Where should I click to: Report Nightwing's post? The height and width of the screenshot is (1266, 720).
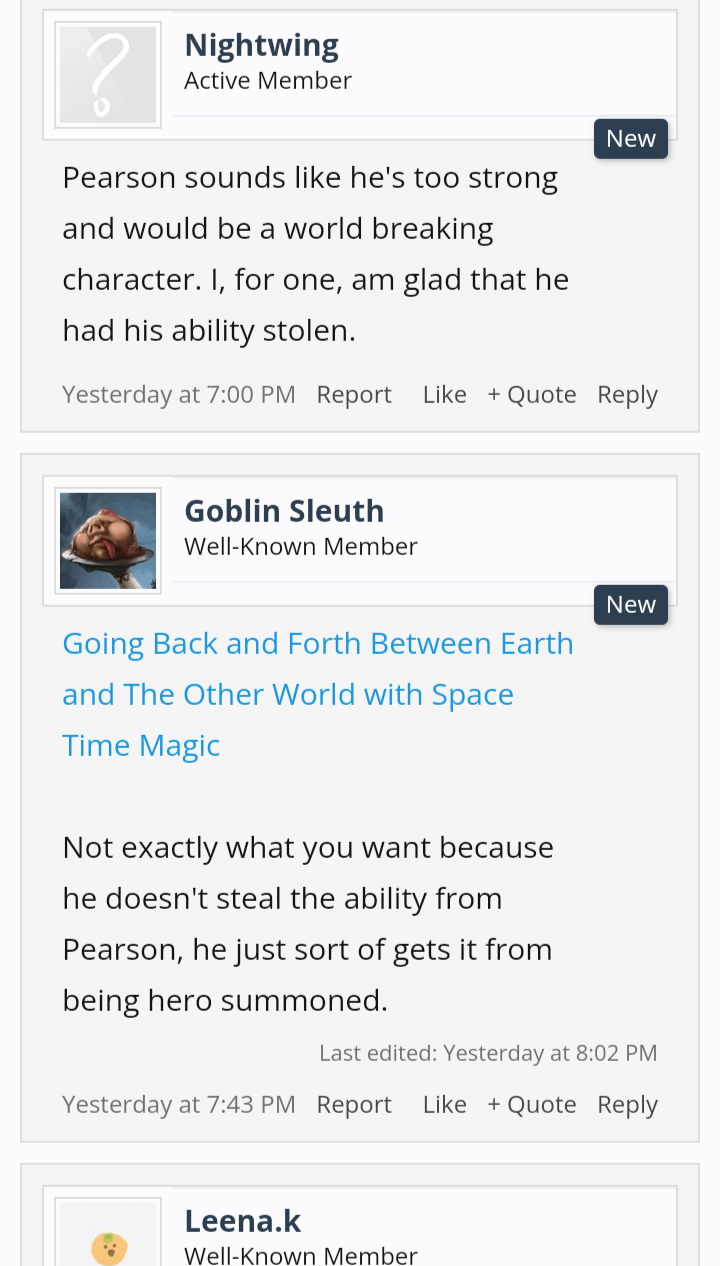pos(354,395)
